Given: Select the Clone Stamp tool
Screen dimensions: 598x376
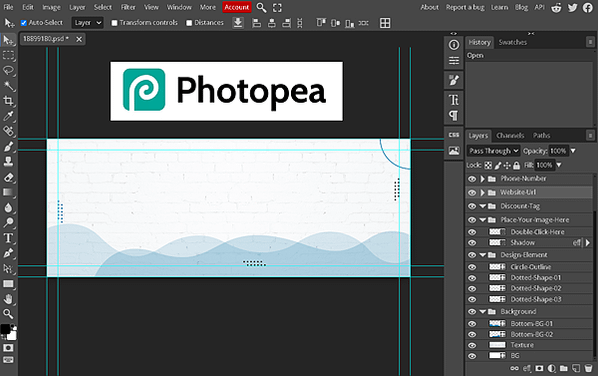Looking at the screenshot, I should pyautogui.click(x=8, y=162).
